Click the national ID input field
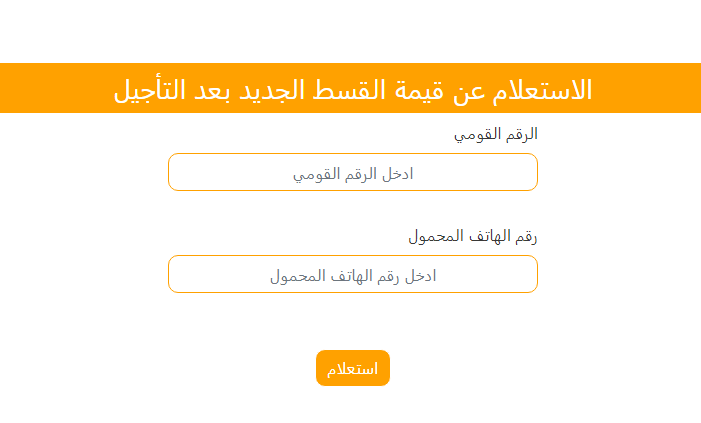The image size is (701, 423). tap(352, 172)
